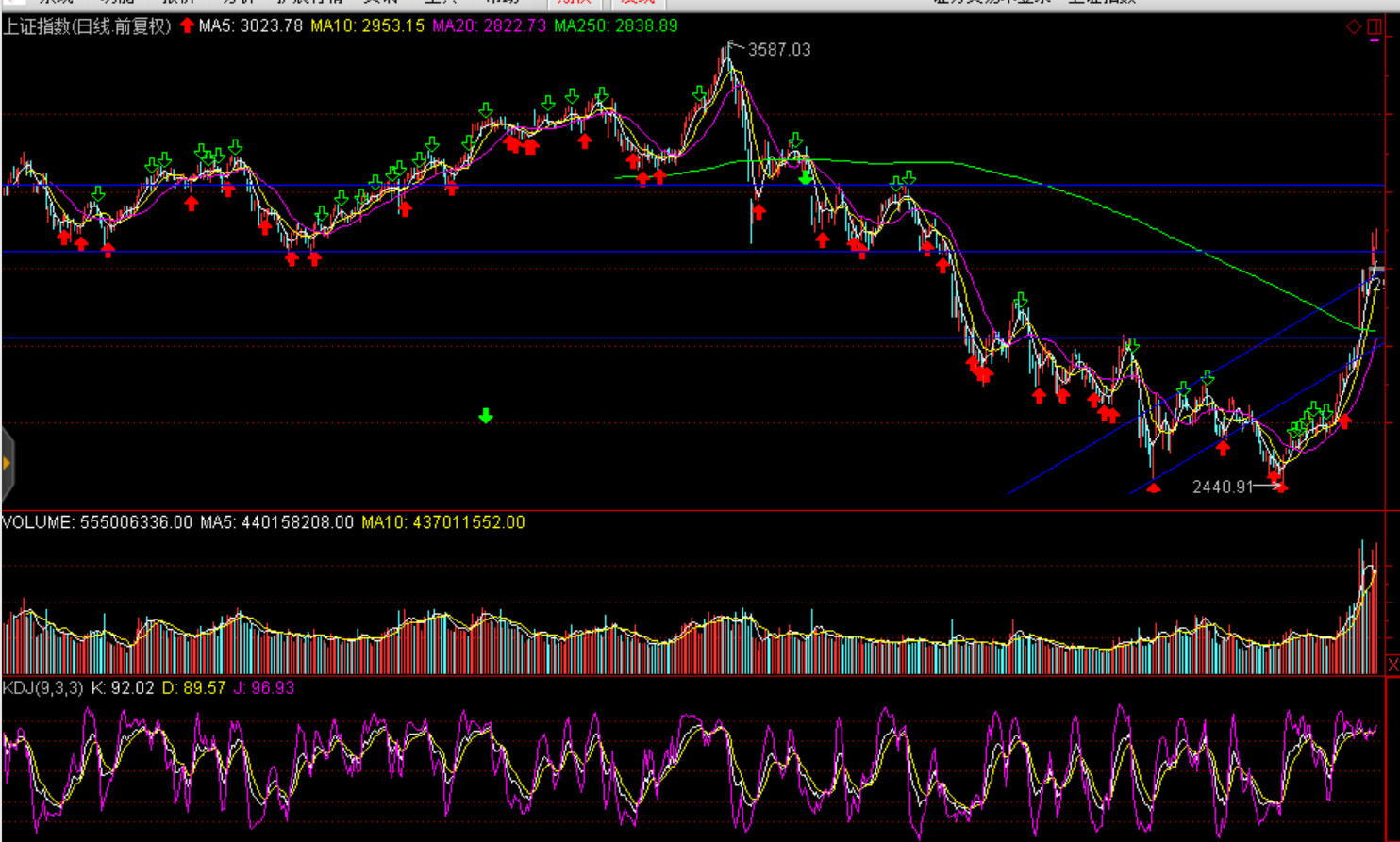Select the volume MA10: 437011552.00 label
This screenshot has width=1400, height=842.
point(442,522)
